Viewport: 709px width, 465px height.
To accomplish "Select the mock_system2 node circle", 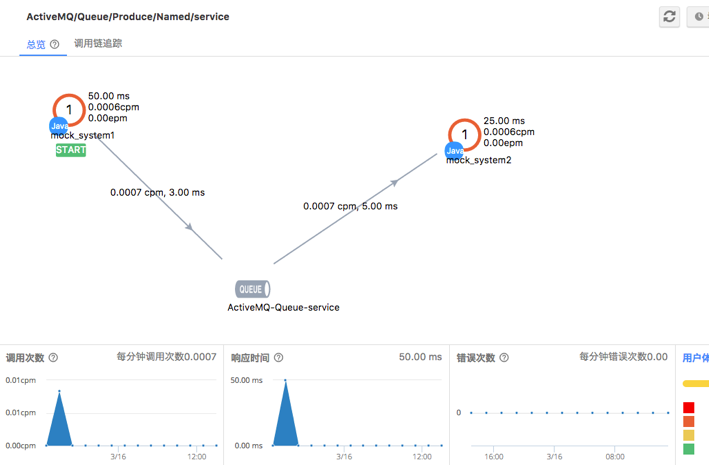I will (464, 134).
